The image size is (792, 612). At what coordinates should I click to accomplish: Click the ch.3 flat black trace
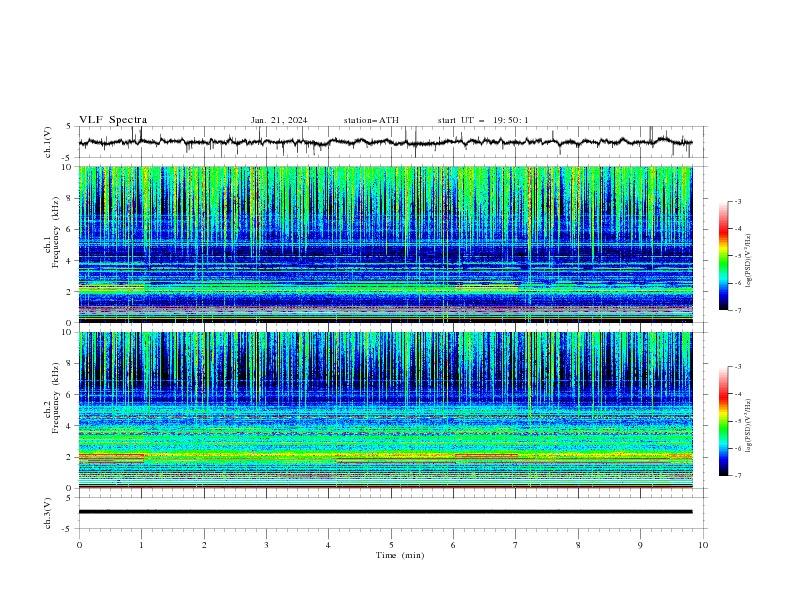pyautogui.click(x=385, y=512)
